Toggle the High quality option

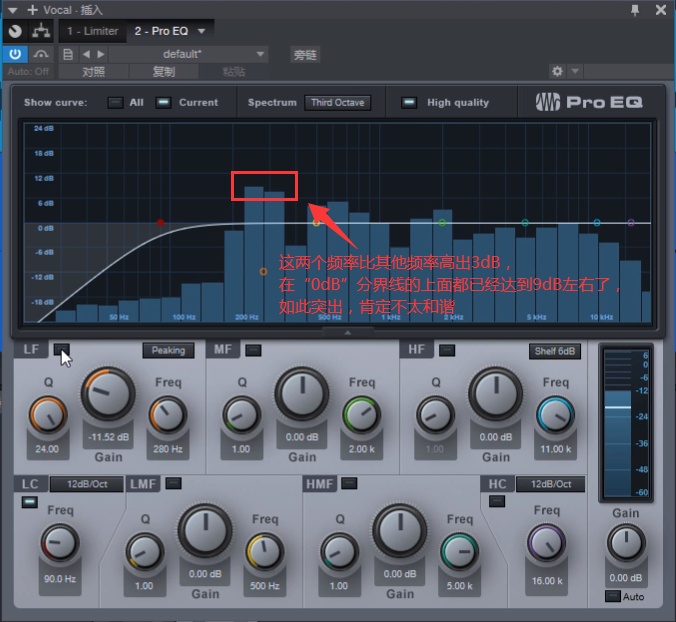pyautogui.click(x=409, y=103)
